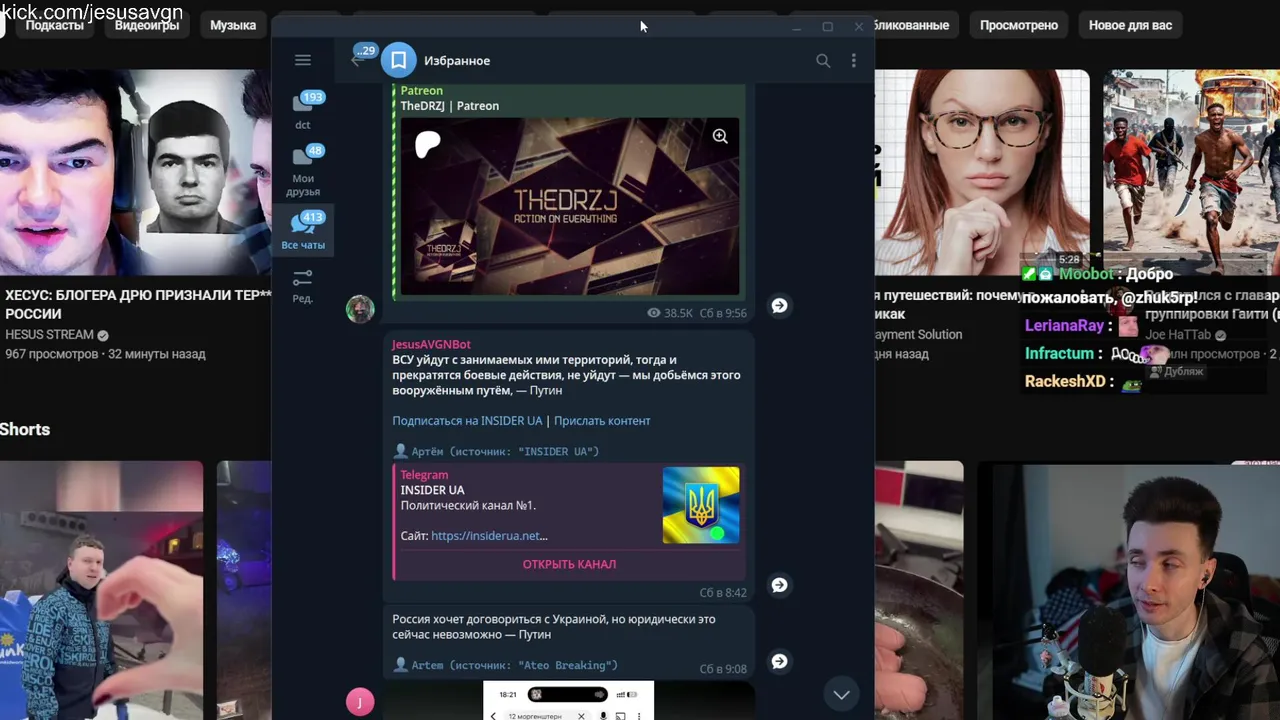Select the Просмотрено filter chip
1280x720 pixels.
click(1018, 25)
